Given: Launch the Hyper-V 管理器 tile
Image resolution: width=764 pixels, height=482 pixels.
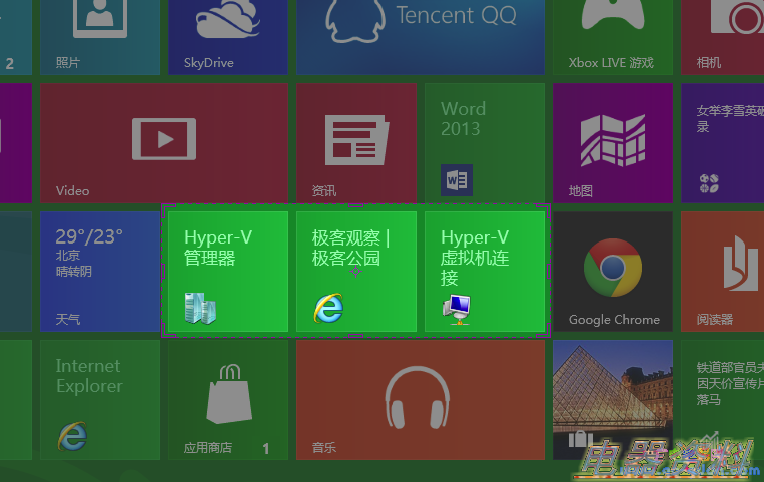Looking at the screenshot, I should point(228,271).
